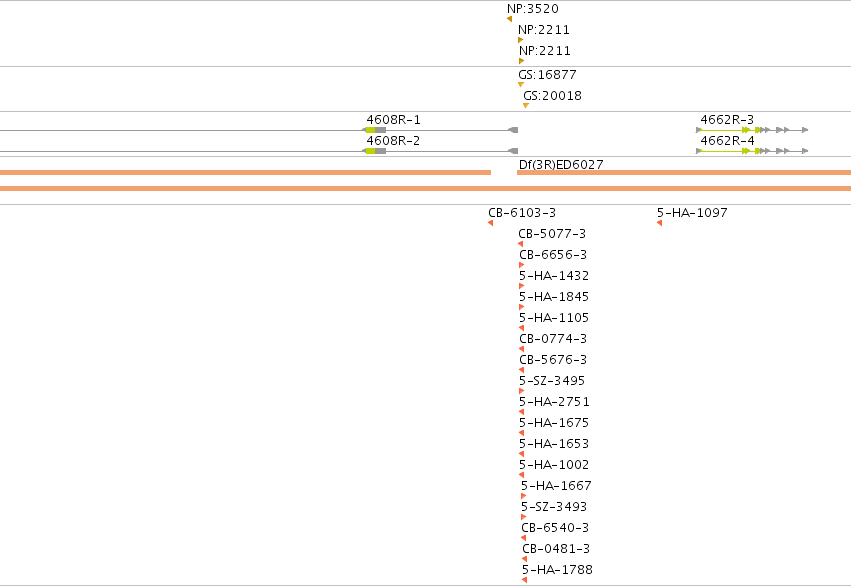Click the triangle marker below NP:3520

509,19
